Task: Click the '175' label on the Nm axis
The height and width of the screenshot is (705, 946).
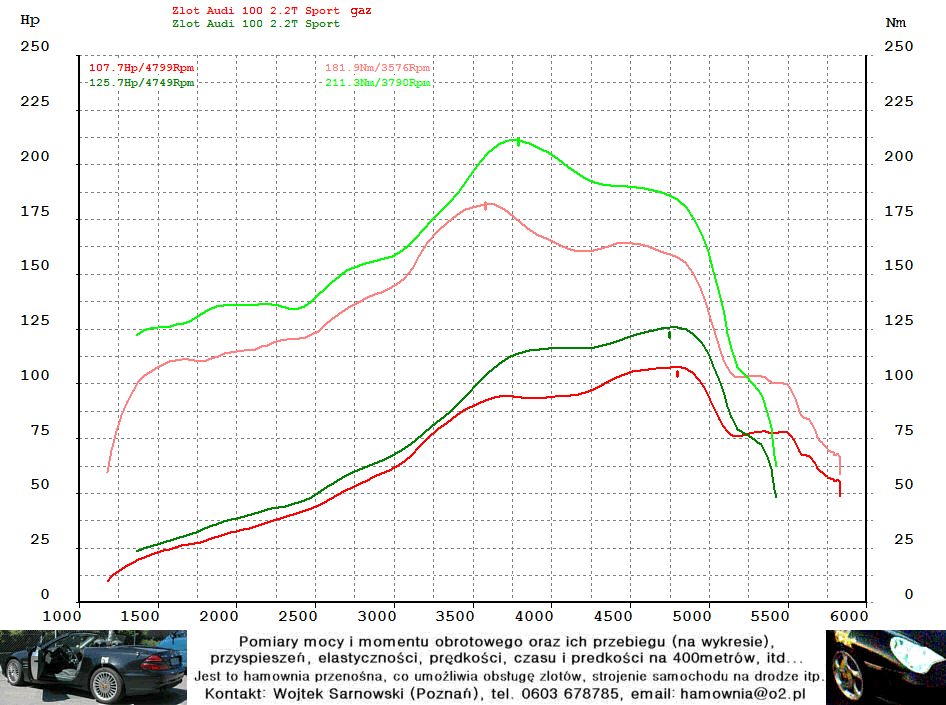Action: [x=899, y=211]
